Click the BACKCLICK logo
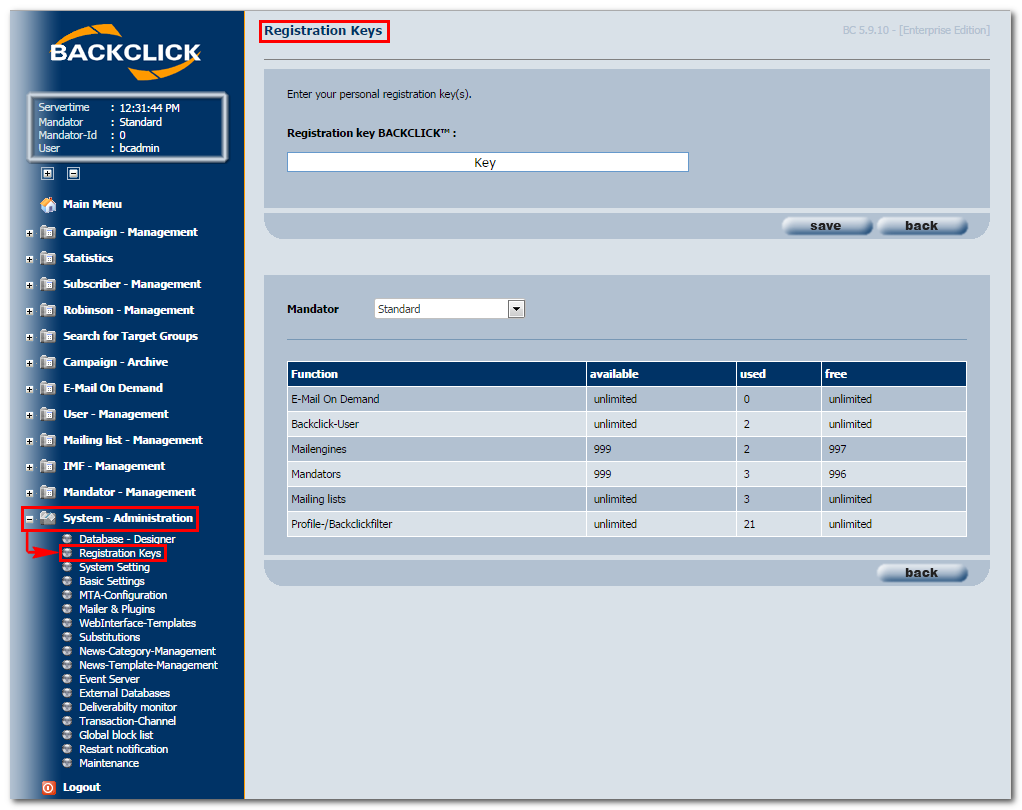The image size is (1022, 810). pyautogui.click(x=126, y=52)
